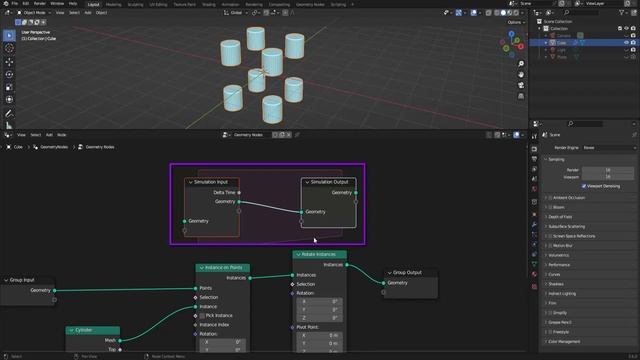Viewport: 640px width, 360px height.
Task: Click the Z axis blue gizmo circle
Action: coord(511,34)
